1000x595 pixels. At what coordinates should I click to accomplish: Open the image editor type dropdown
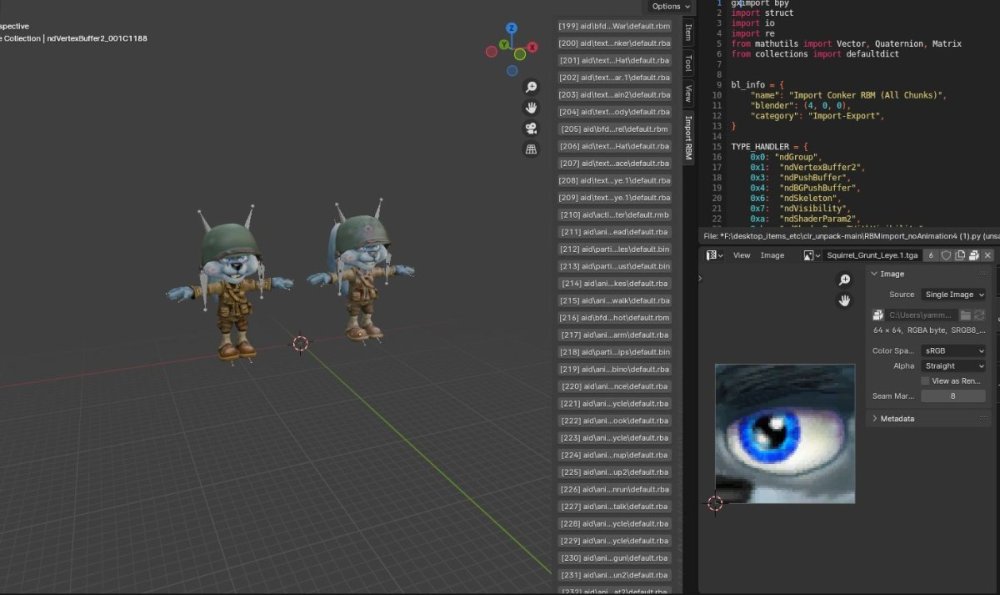[x=714, y=255]
